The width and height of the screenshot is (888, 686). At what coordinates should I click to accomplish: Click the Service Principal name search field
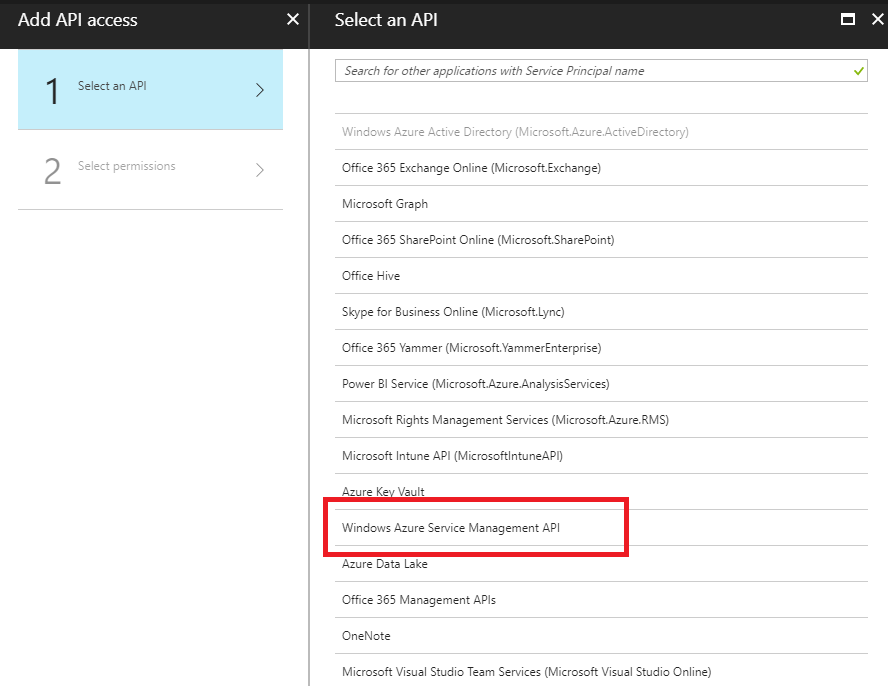click(601, 71)
